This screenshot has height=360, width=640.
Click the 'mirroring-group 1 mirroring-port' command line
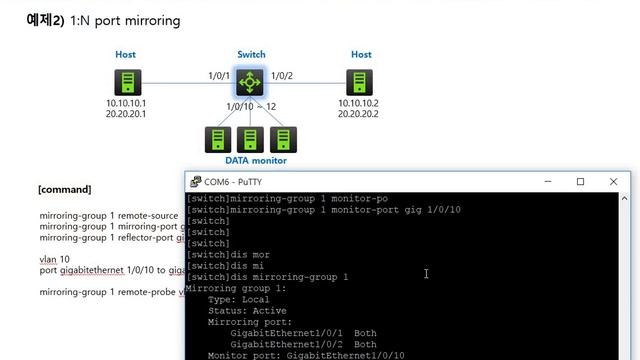112,227
